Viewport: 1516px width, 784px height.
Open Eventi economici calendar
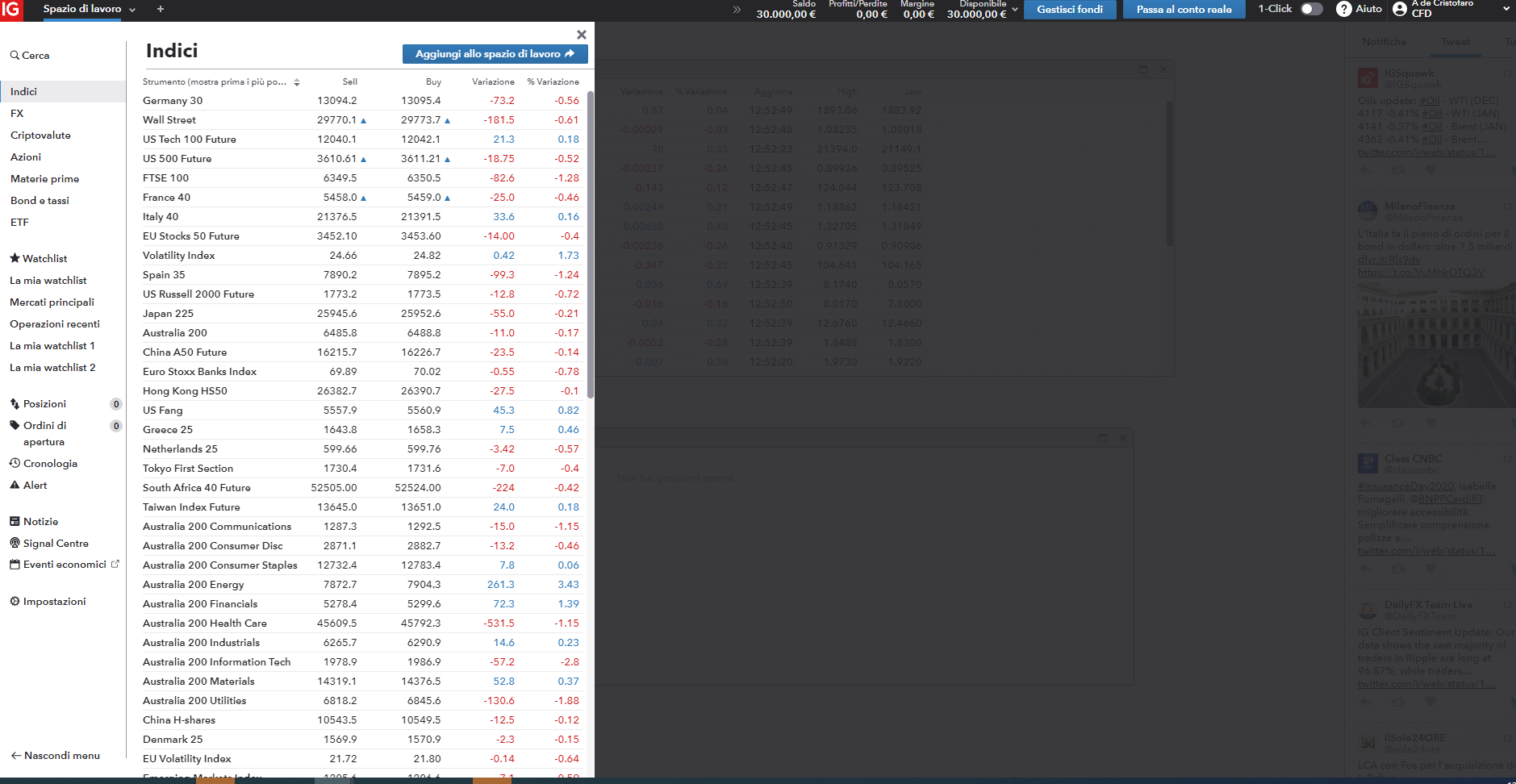pos(65,565)
